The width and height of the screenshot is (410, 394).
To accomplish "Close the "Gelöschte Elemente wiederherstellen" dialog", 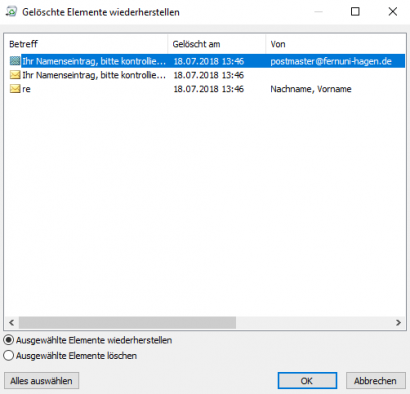I will pyautogui.click(x=393, y=12).
